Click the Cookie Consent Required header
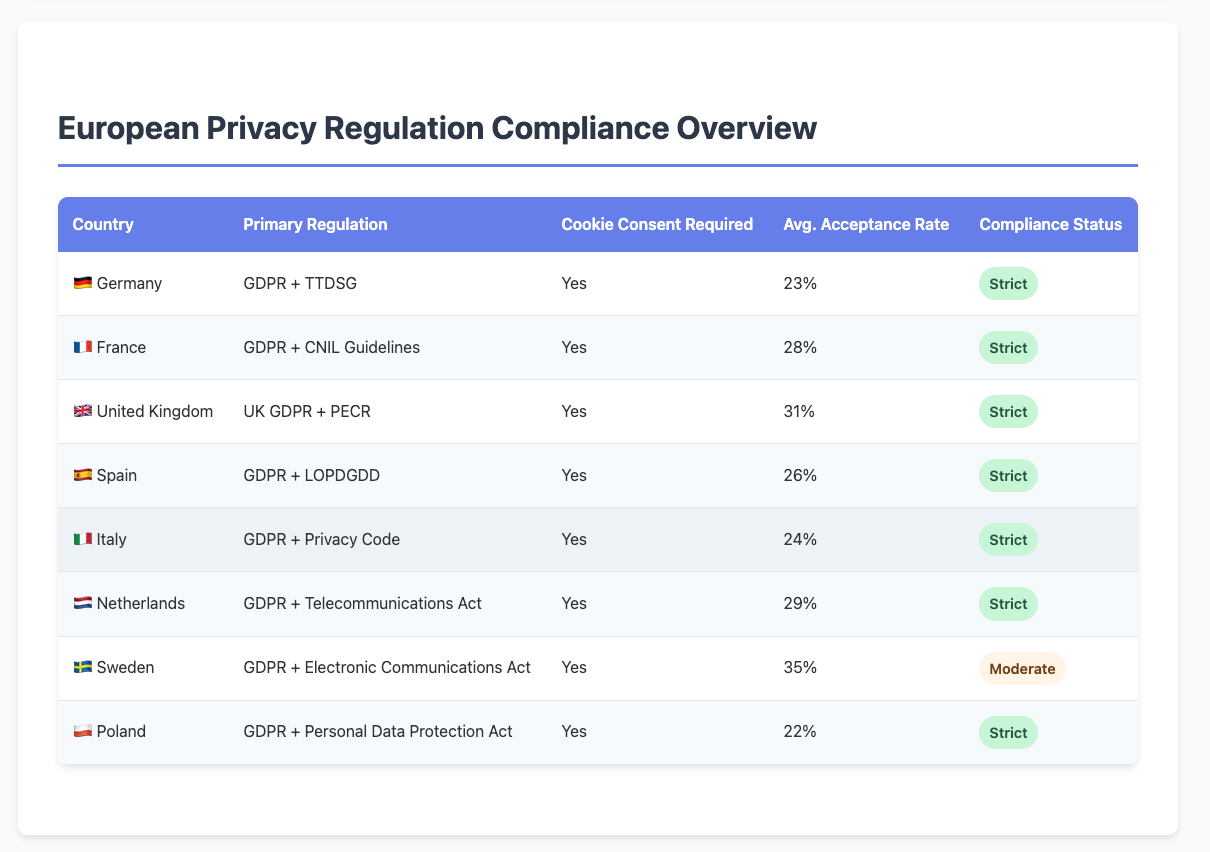Viewport: 1210px width, 852px height. [x=657, y=225]
